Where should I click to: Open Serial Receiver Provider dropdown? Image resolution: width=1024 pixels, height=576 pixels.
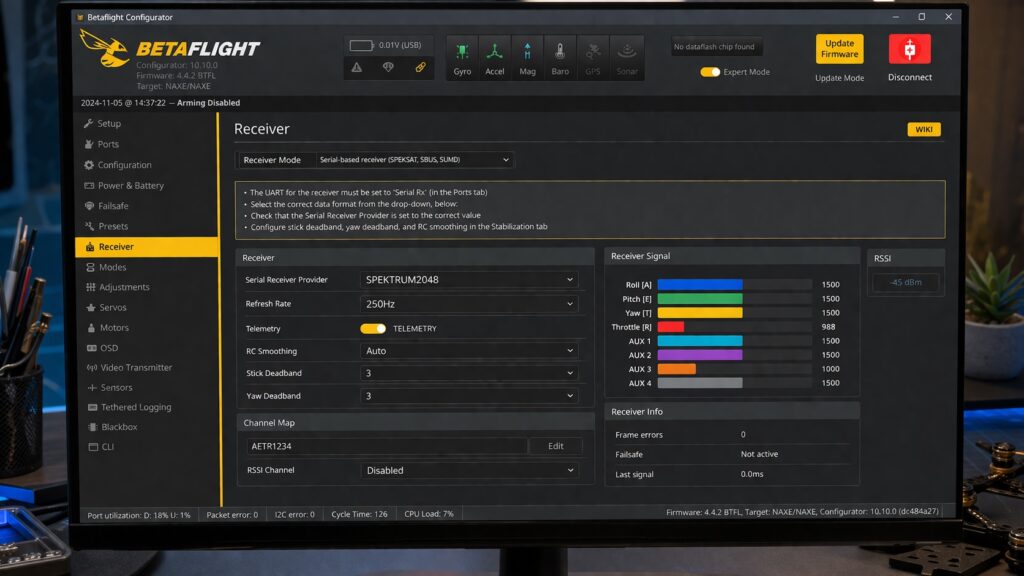(469, 280)
